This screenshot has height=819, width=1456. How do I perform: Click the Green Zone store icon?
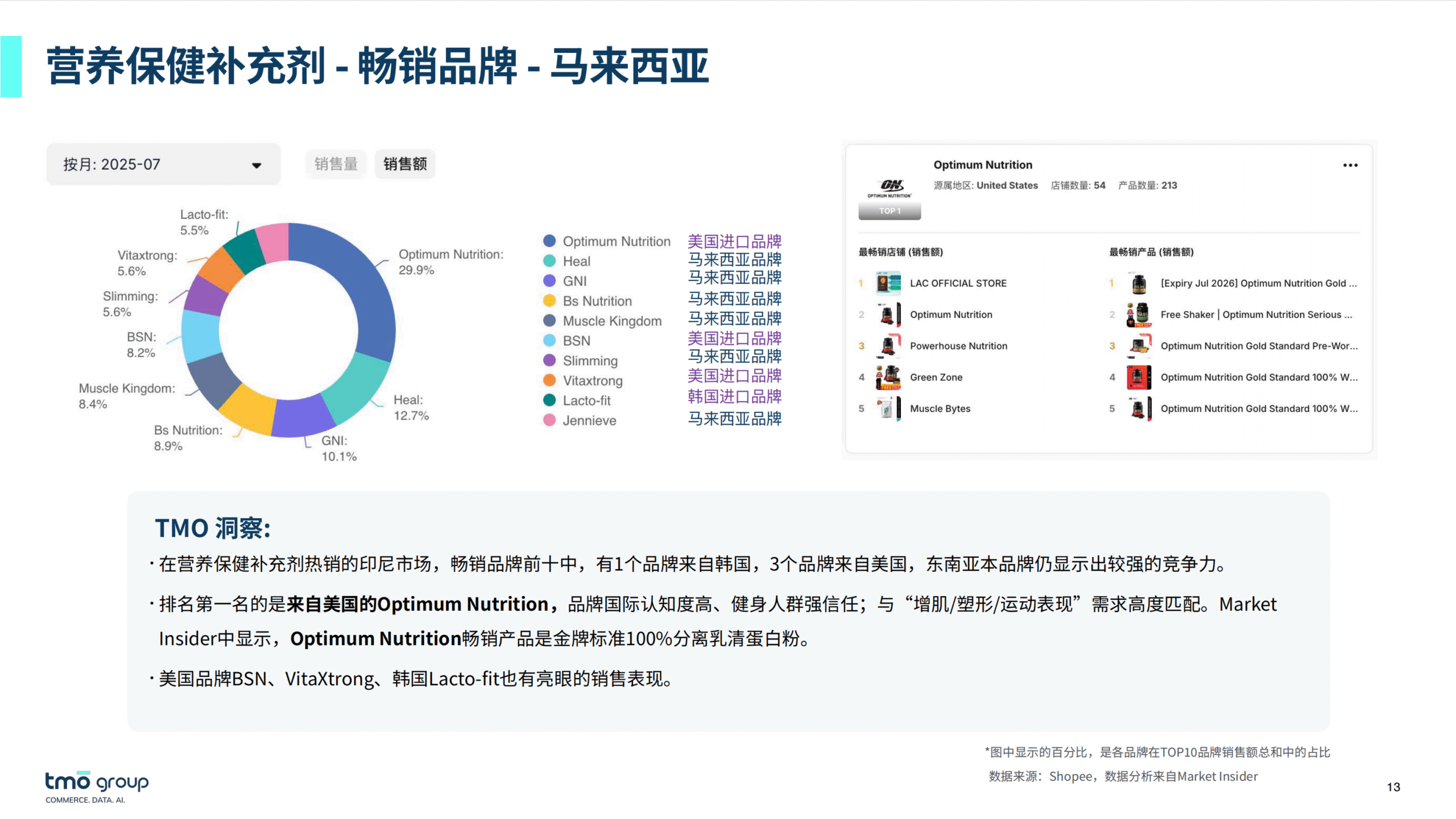(x=890, y=377)
